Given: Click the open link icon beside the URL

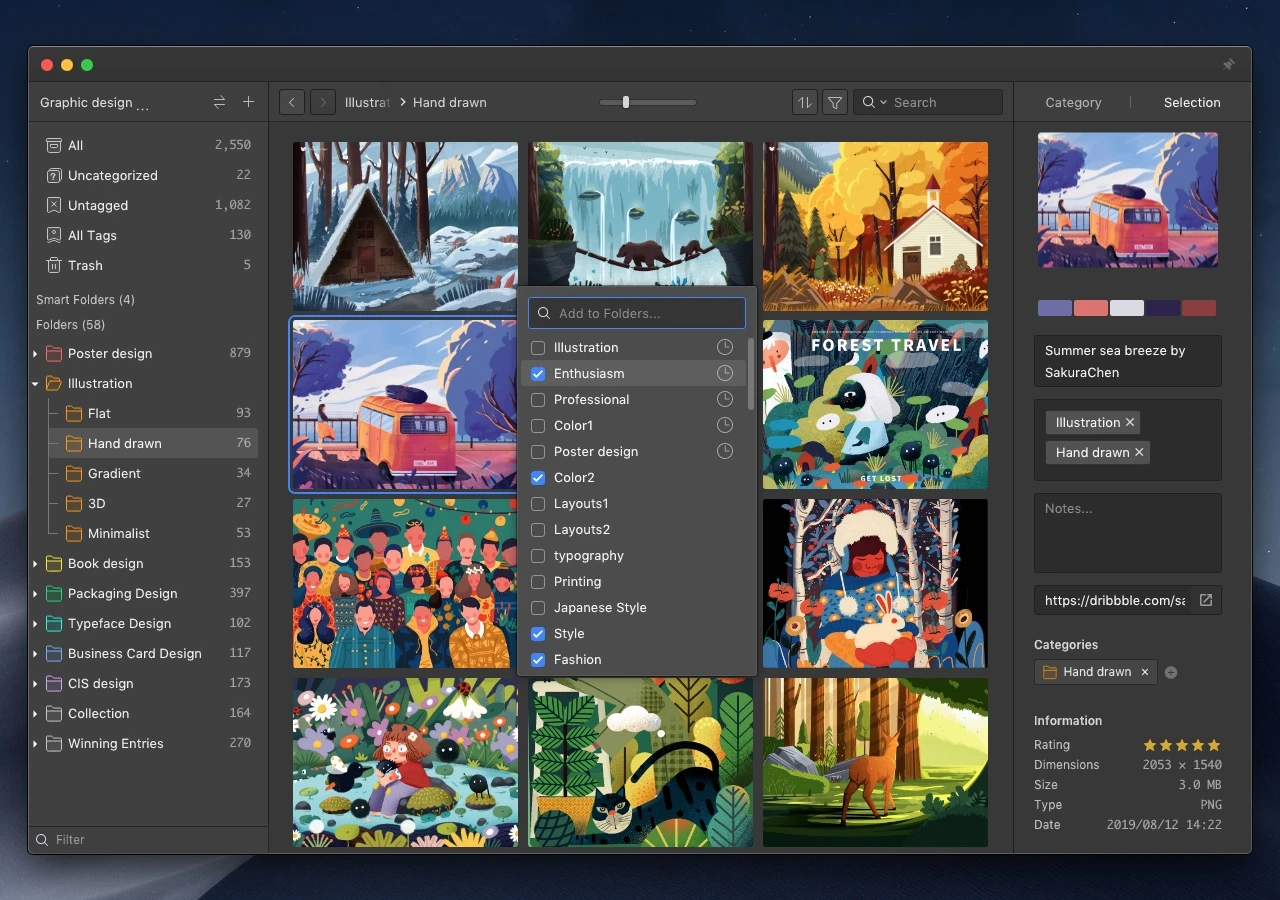Looking at the screenshot, I should [1206, 600].
